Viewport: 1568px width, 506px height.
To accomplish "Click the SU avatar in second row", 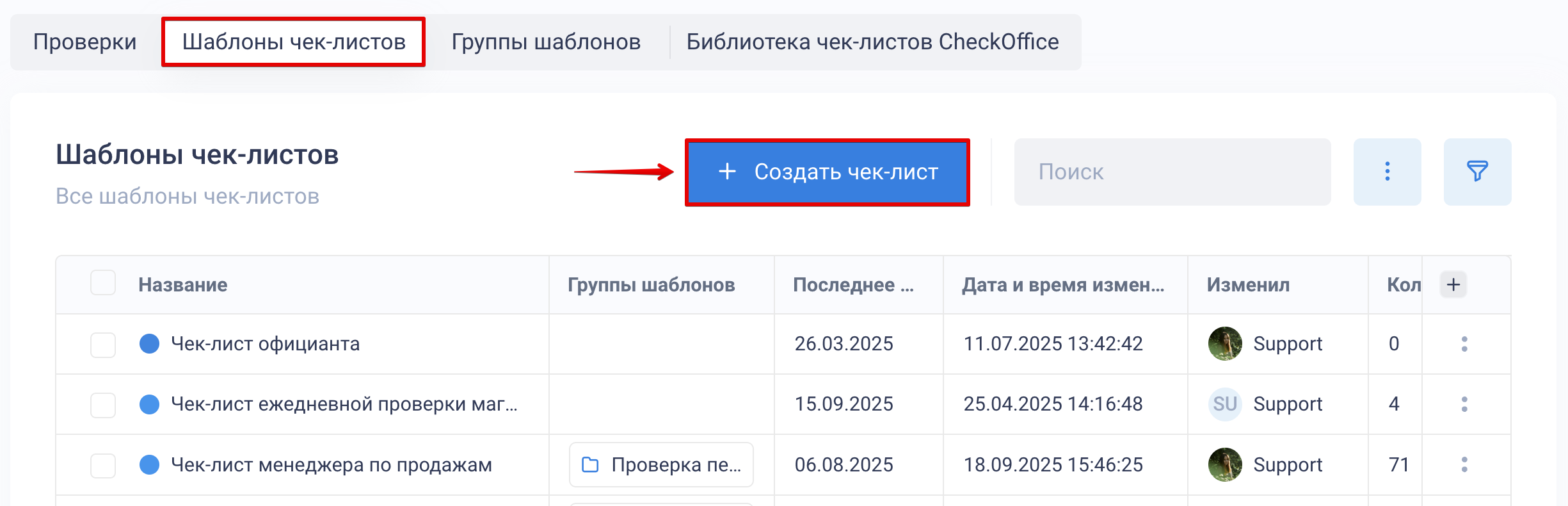I will click(x=1225, y=404).
